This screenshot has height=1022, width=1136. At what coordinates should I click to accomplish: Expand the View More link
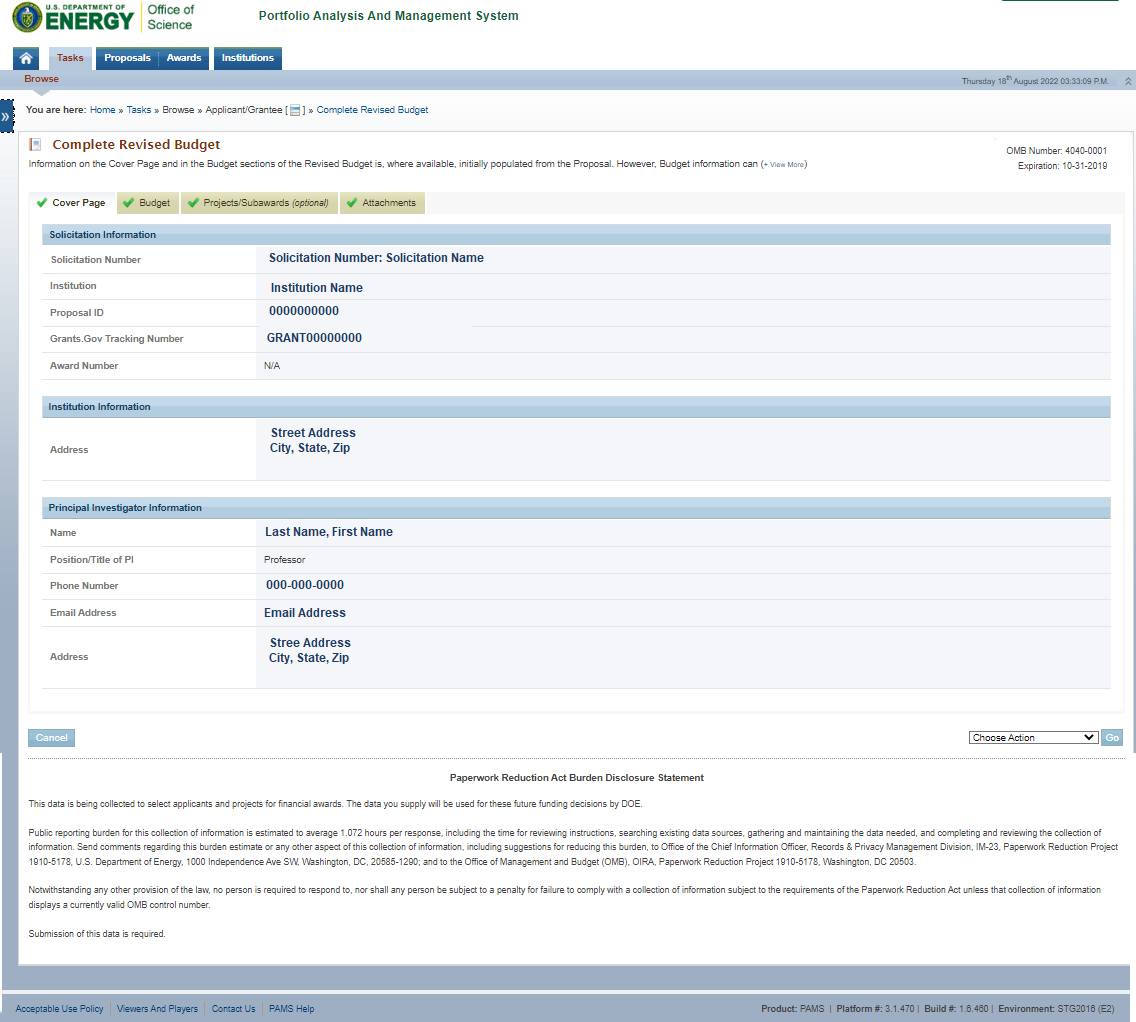tap(783, 164)
